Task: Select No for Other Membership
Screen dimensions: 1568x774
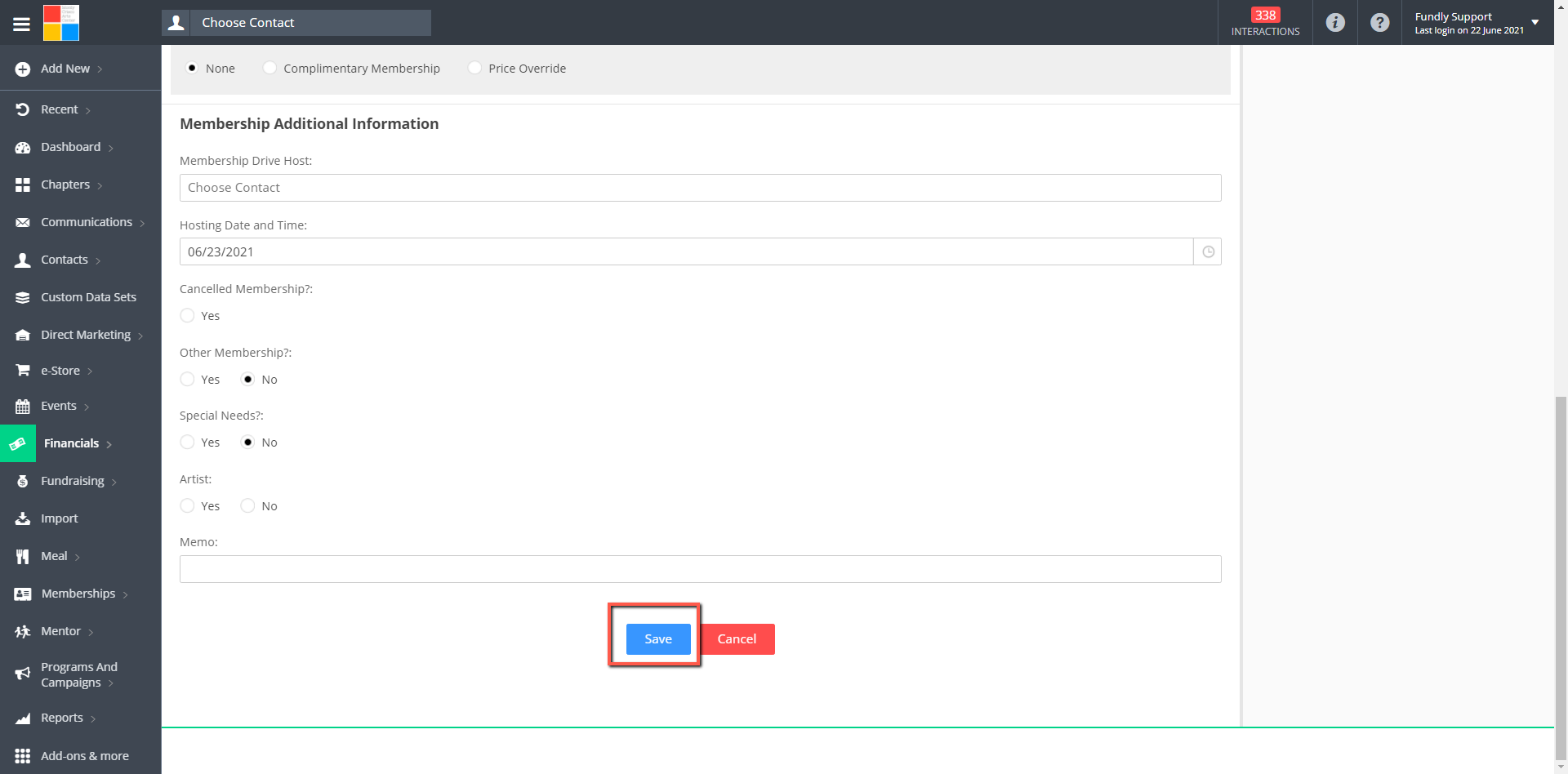Action: tap(247, 379)
